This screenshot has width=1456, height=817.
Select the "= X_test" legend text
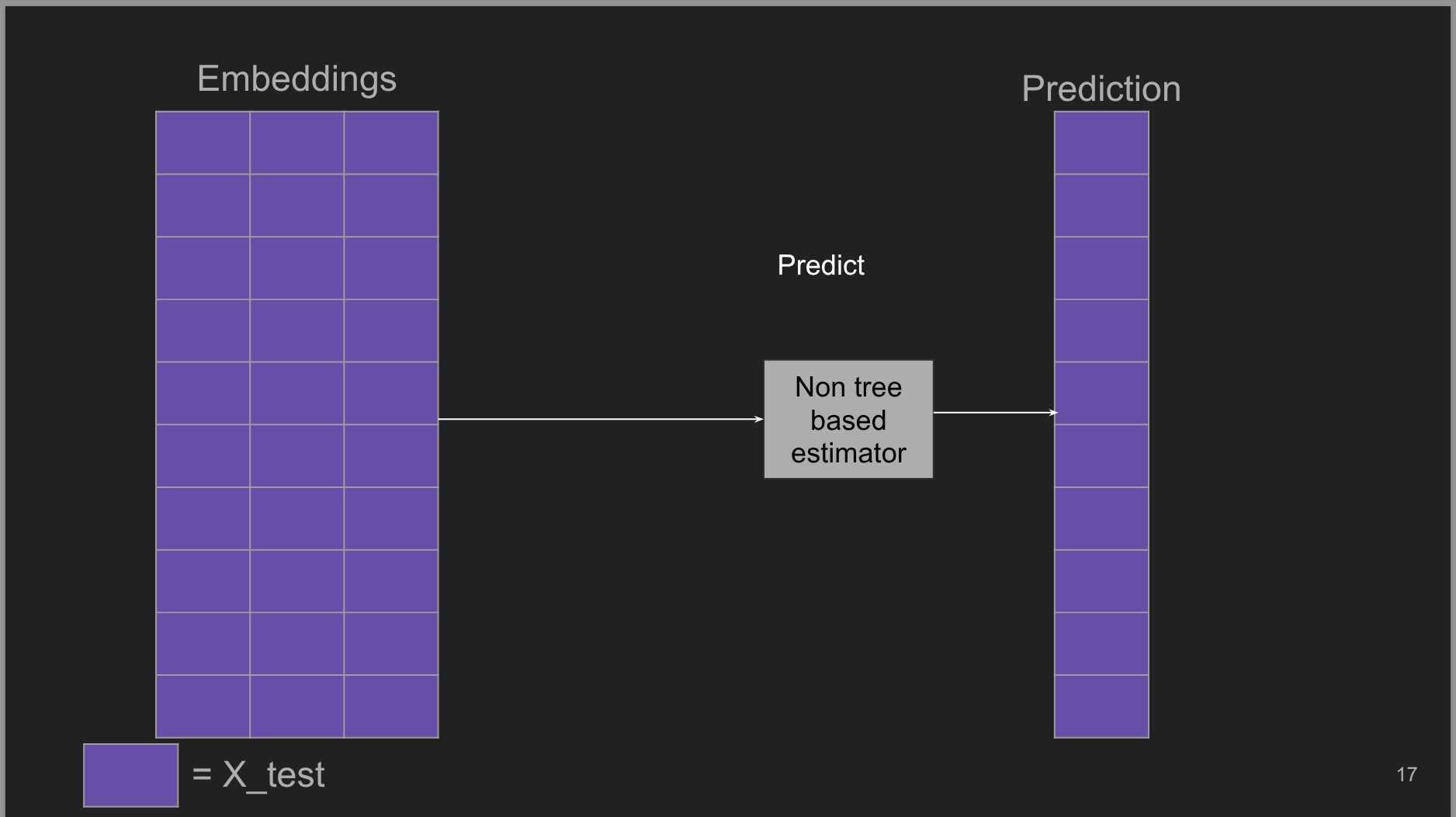(258, 774)
